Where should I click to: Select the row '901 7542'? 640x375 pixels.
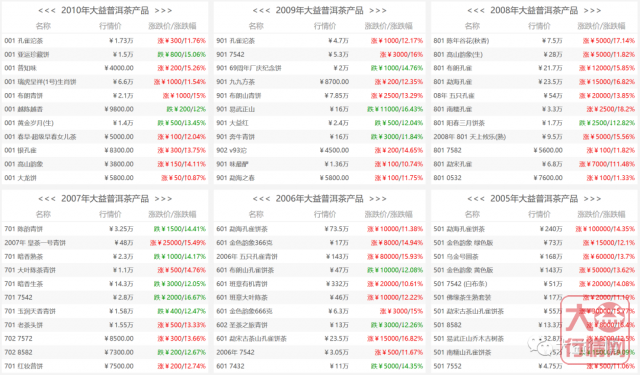click(320, 54)
